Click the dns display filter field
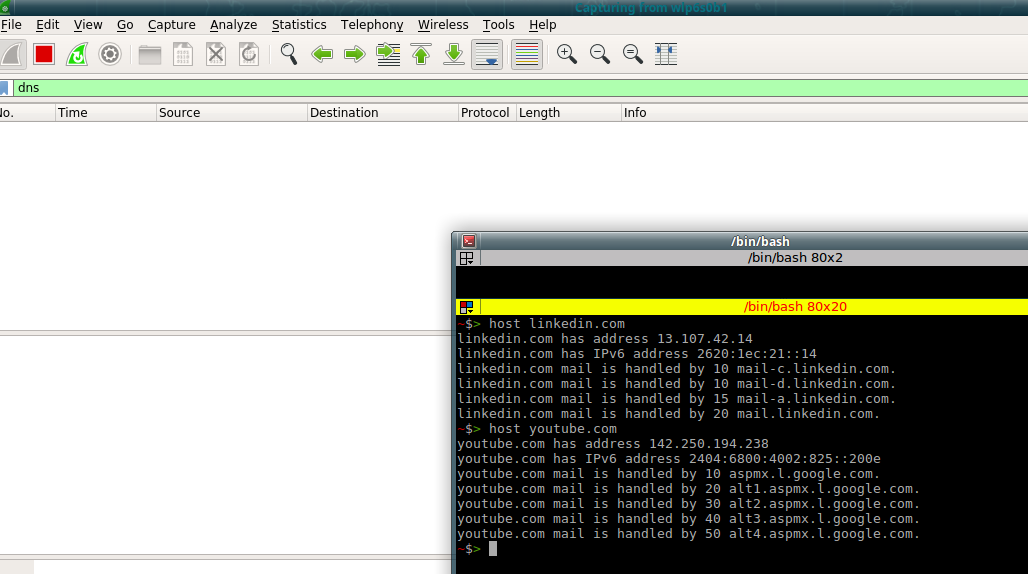1028x574 pixels. coord(521,88)
